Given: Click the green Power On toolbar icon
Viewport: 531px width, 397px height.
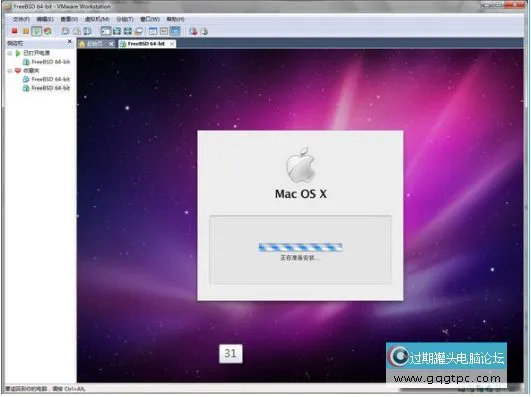Looking at the screenshot, I should pyautogui.click(x=37, y=31).
